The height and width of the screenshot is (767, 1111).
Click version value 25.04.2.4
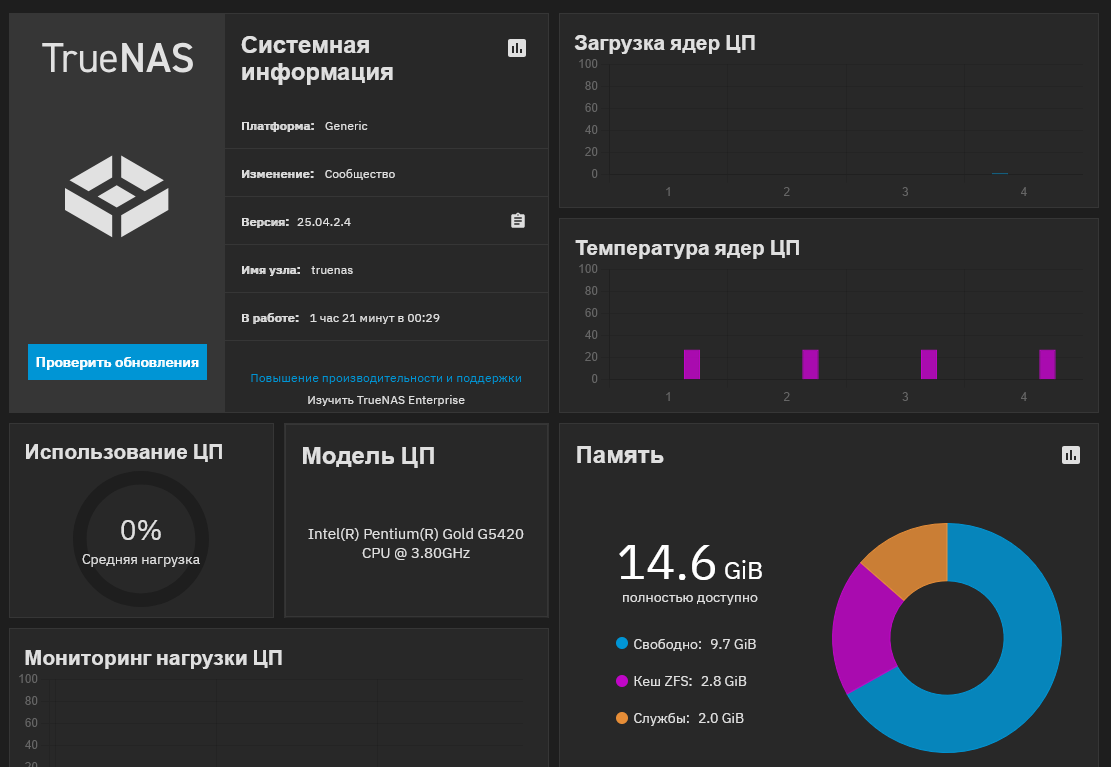tap(324, 222)
